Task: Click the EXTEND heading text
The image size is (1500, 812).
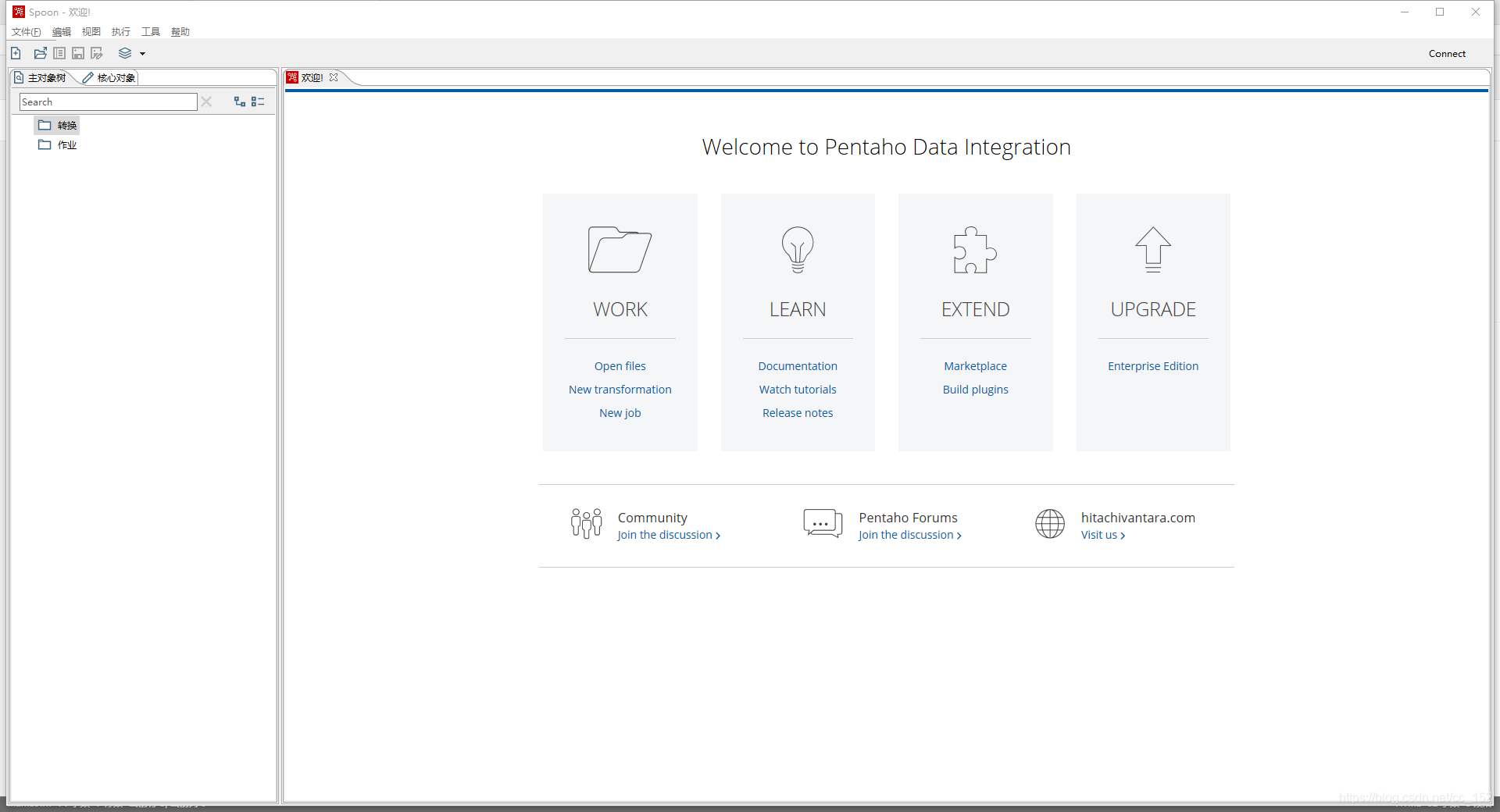Action: click(975, 309)
